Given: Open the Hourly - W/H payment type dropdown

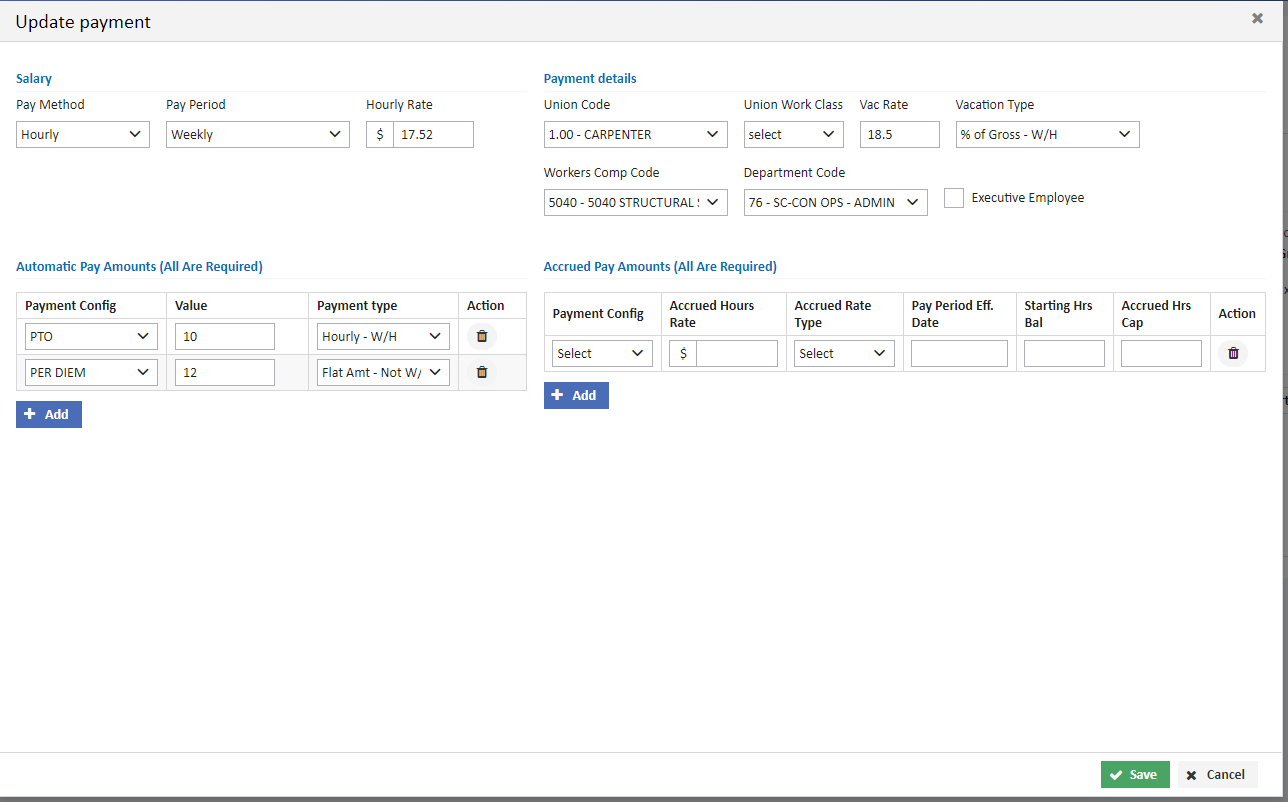Looking at the screenshot, I should (383, 336).
